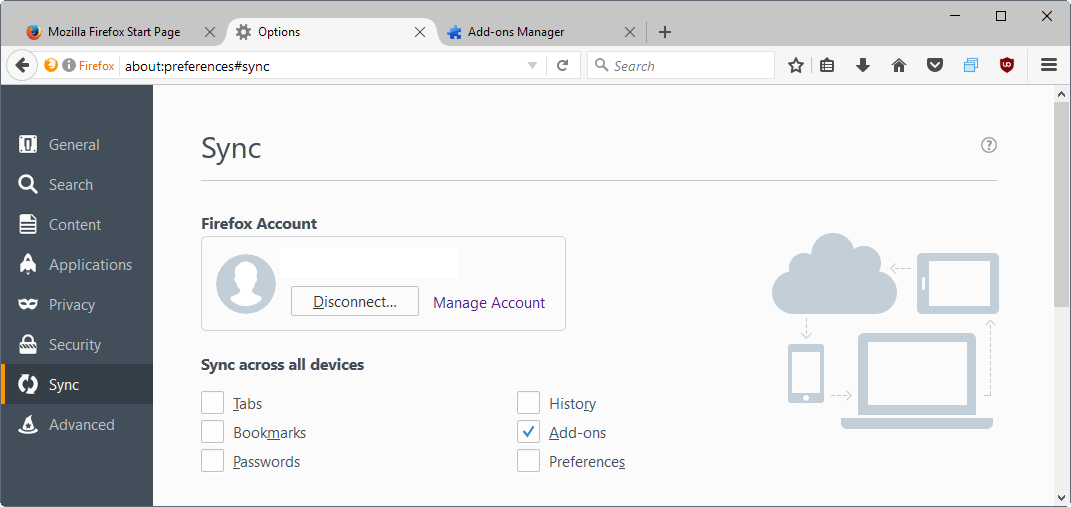1071x507 pixels.
Task: Enable Bookmarks sync checkbox
Action: (x=212, y=432)
